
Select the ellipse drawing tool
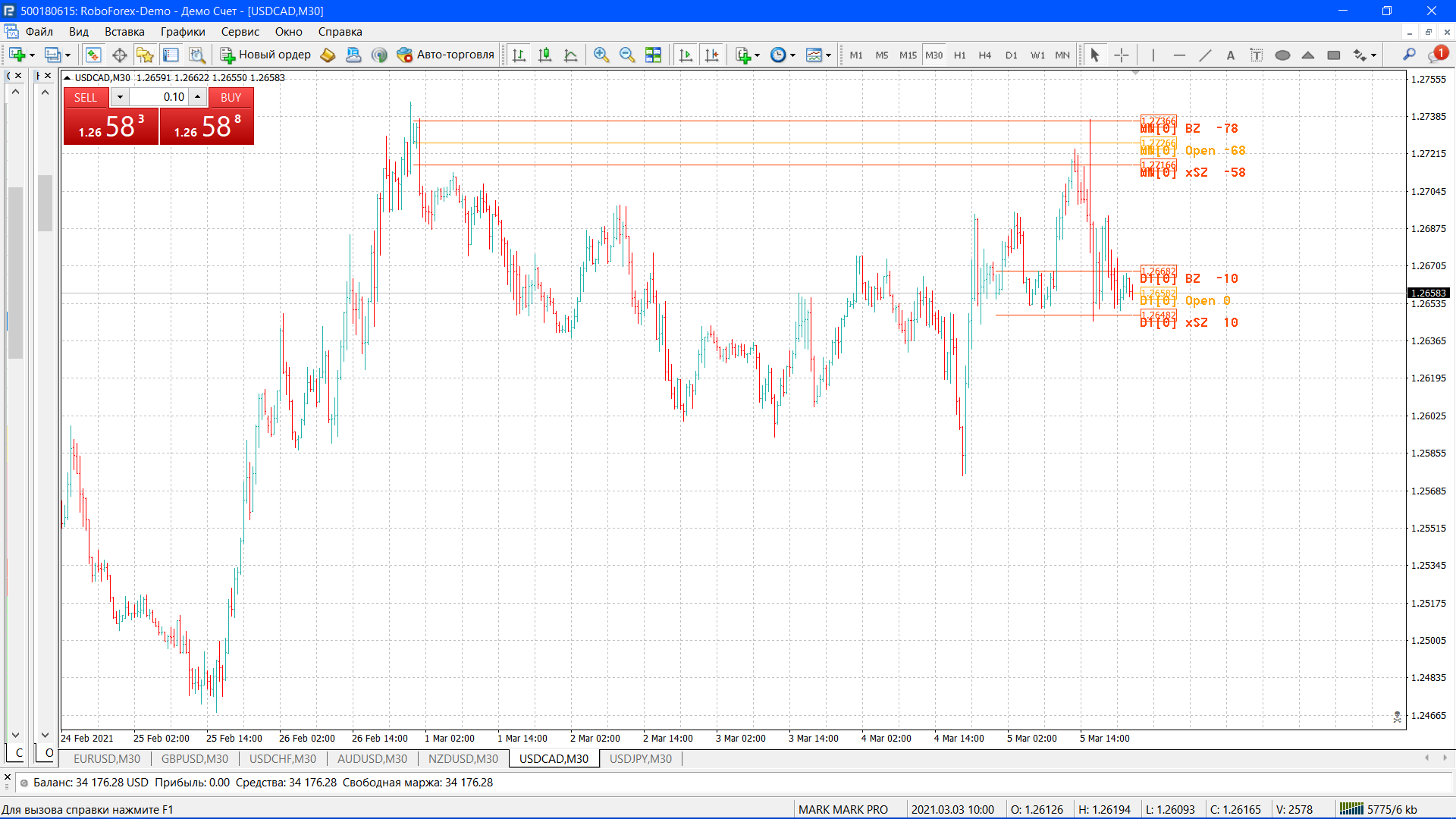(1282, 55)
